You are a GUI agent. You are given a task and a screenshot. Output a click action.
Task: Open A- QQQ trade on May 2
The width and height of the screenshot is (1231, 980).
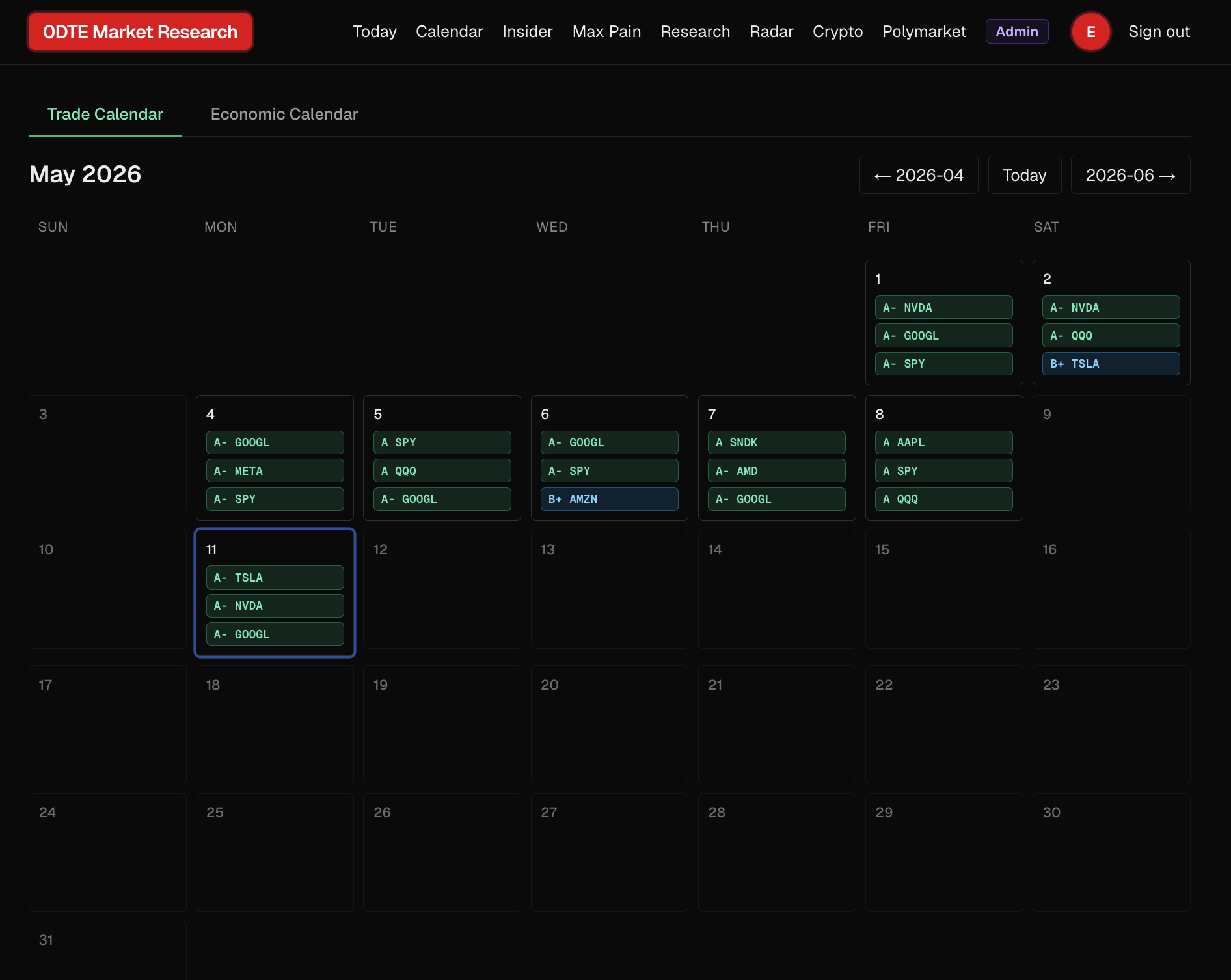pos(1111,336)
